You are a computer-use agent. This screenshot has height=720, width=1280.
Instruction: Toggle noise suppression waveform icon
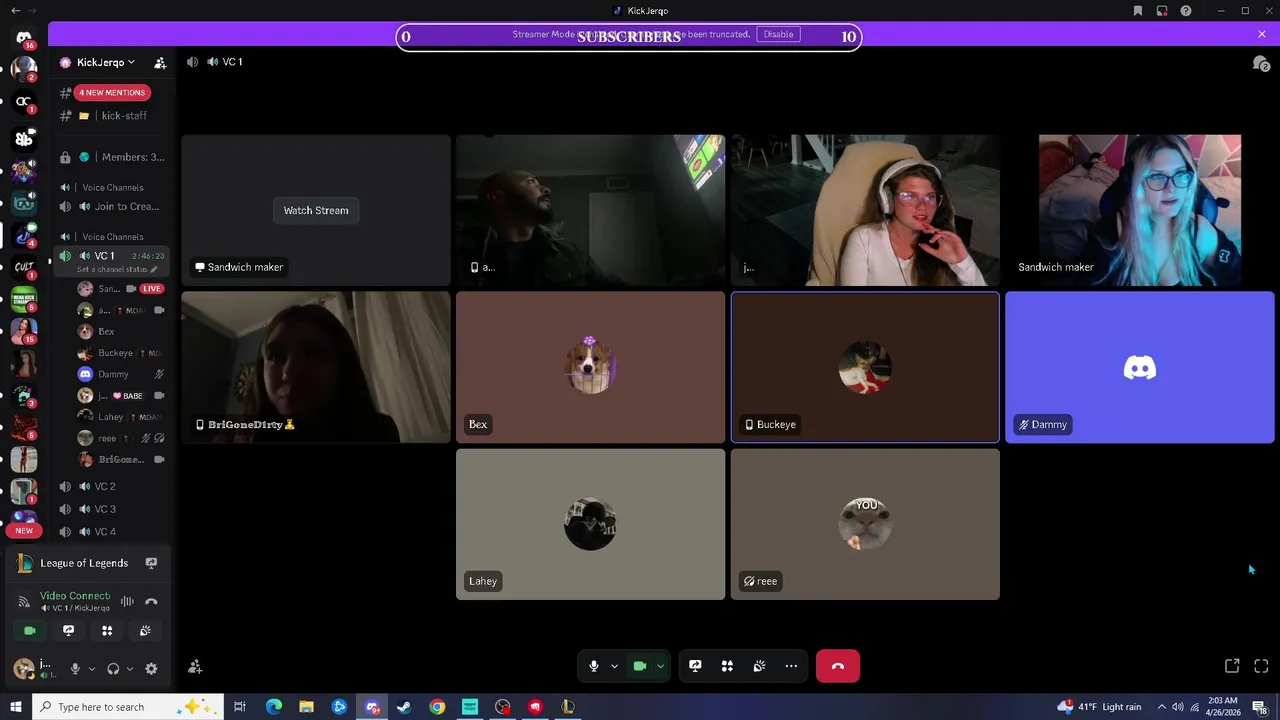127,602
